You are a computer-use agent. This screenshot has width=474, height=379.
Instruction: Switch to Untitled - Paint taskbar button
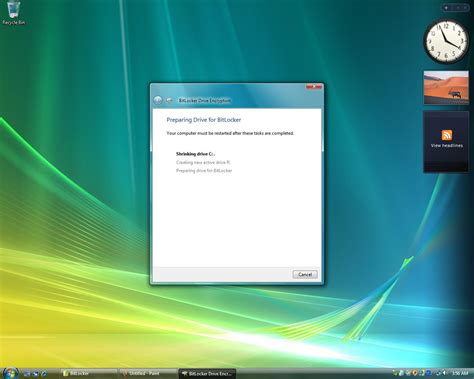tap(148, 374)
